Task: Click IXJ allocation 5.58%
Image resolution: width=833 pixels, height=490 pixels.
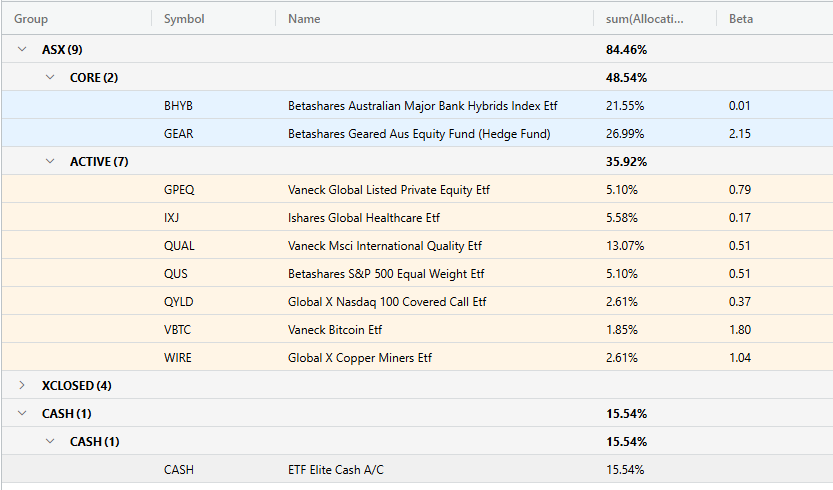Action: [x=622, y=218]
